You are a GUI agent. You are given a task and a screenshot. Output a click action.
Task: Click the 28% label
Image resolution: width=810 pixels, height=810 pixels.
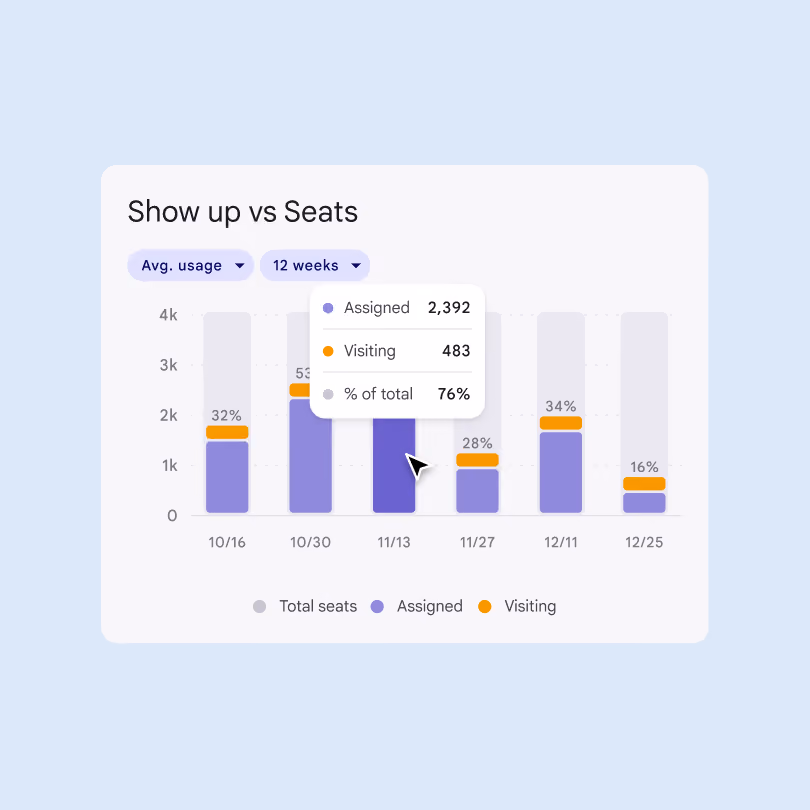tap(477, 443)
